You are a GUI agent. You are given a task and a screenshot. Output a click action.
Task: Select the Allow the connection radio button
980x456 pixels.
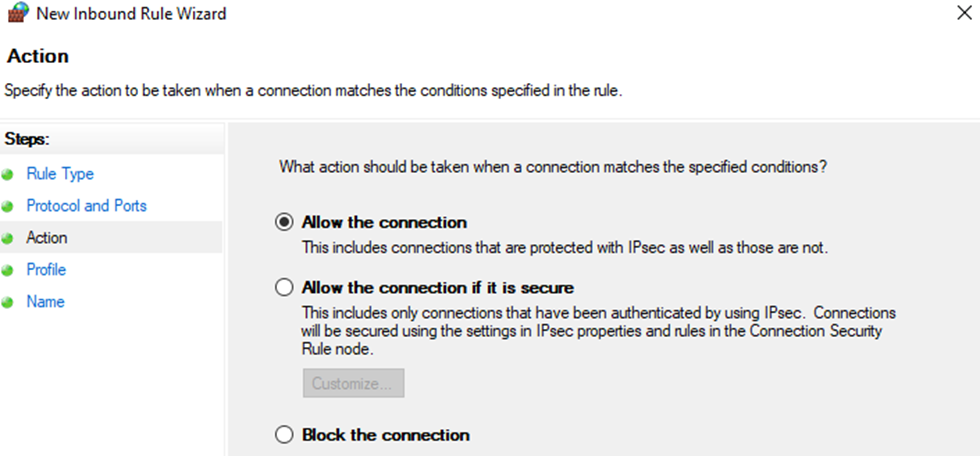coord(284,222)
